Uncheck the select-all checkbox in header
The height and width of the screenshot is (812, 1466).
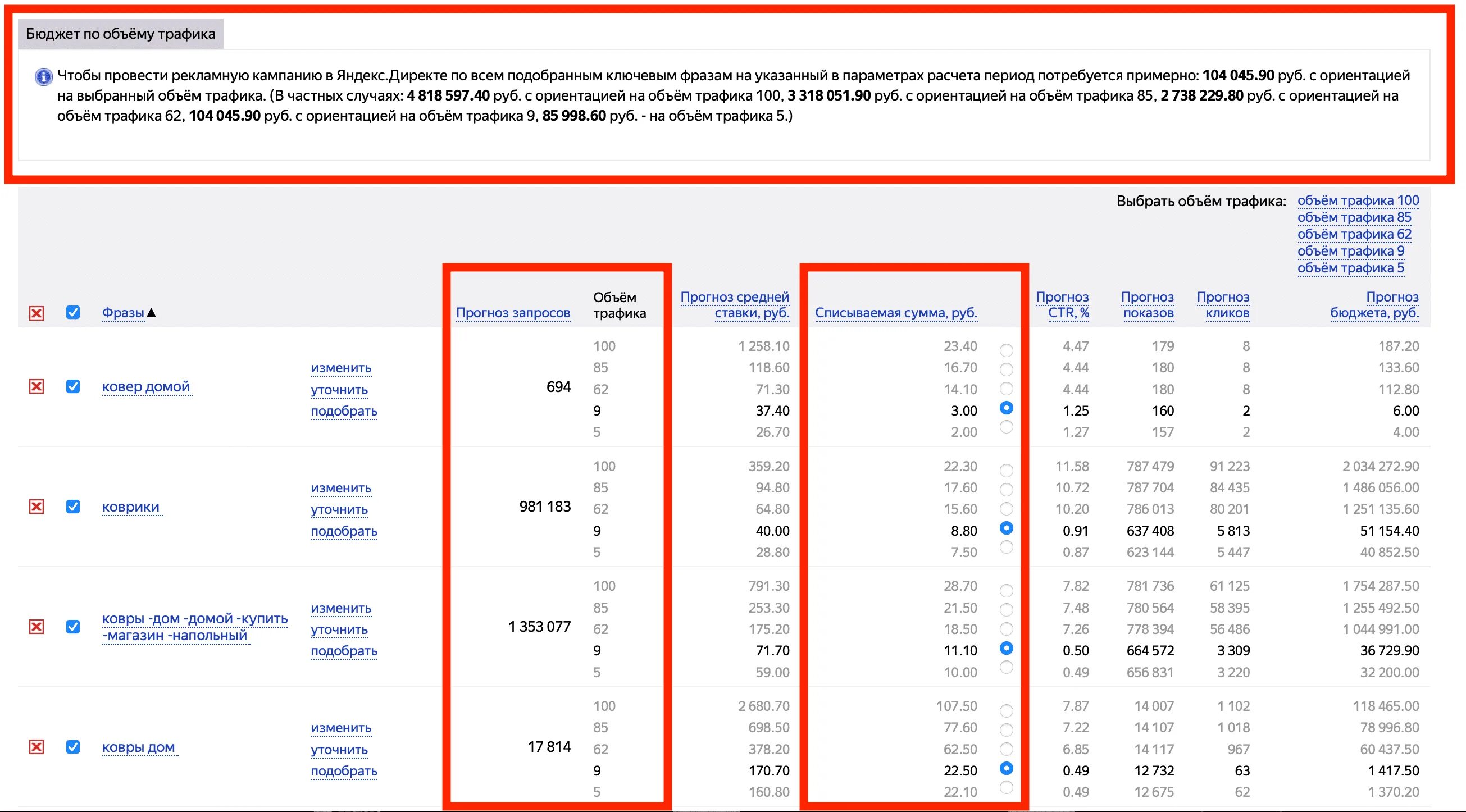(x=73, y=312)
